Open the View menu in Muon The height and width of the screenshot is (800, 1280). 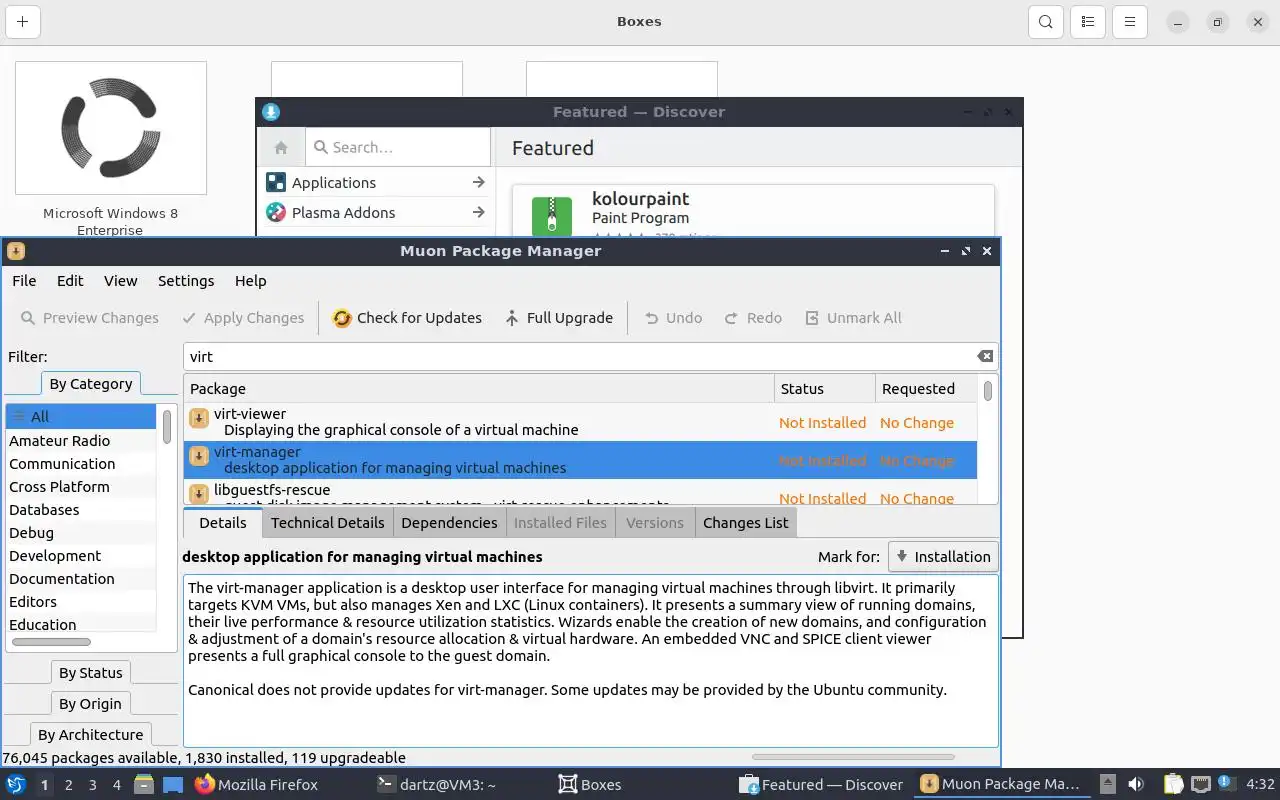click(x=121, y=281)
